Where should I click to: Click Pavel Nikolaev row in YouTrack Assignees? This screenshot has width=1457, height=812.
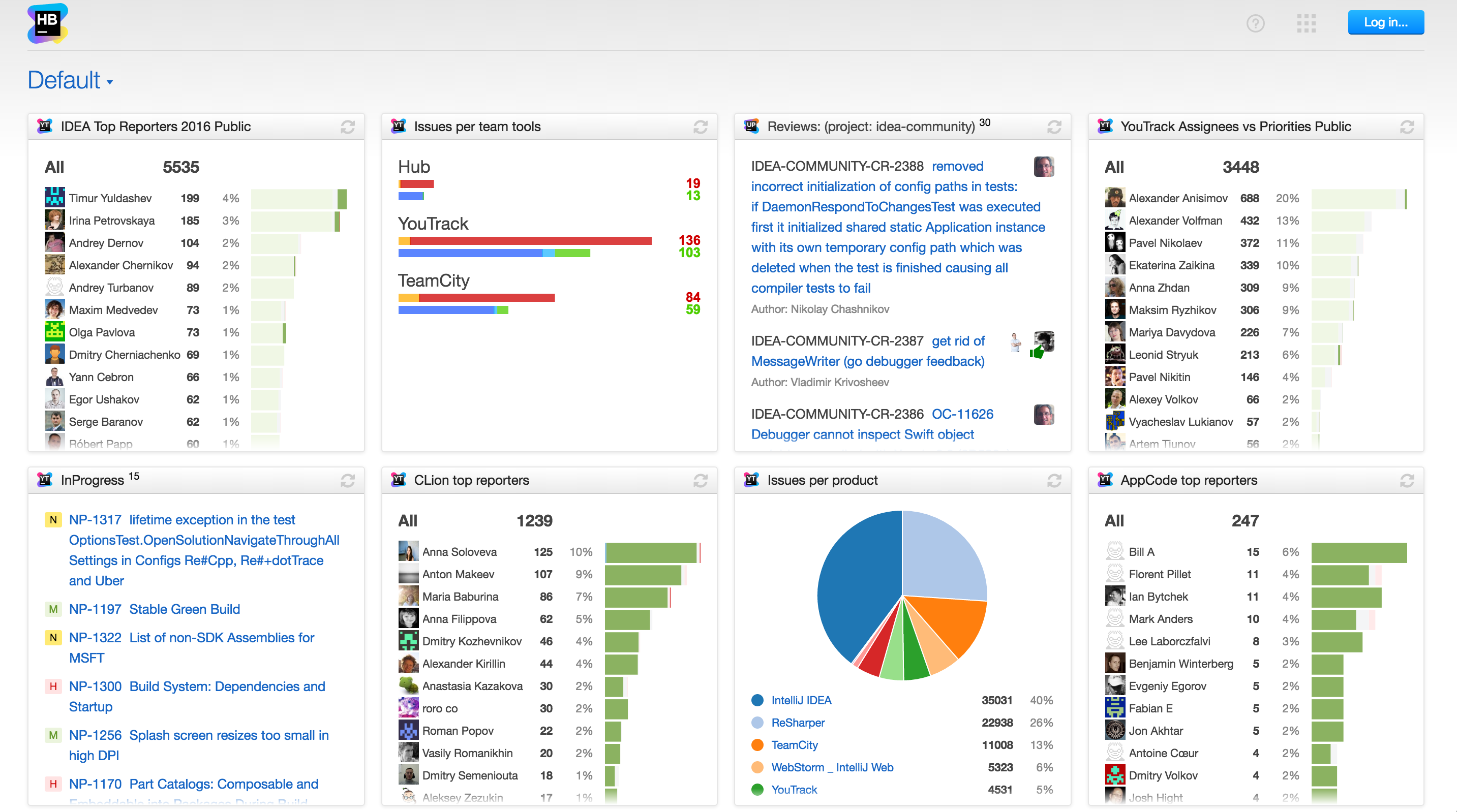[1256, 243]
